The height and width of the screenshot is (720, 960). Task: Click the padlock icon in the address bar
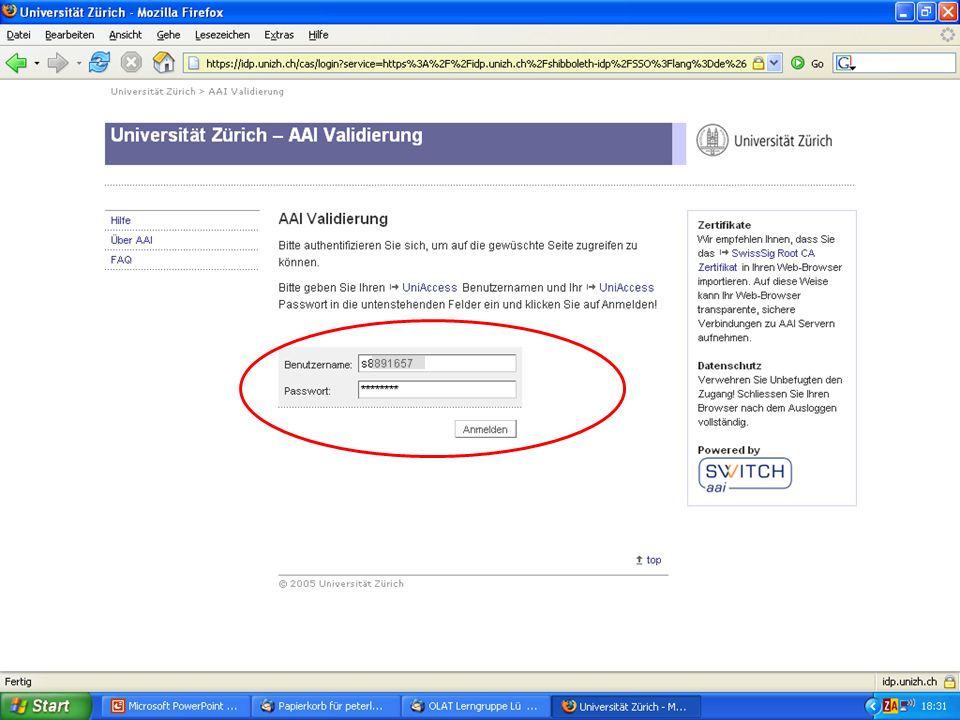pyautogui.click(x=758, y=63)
